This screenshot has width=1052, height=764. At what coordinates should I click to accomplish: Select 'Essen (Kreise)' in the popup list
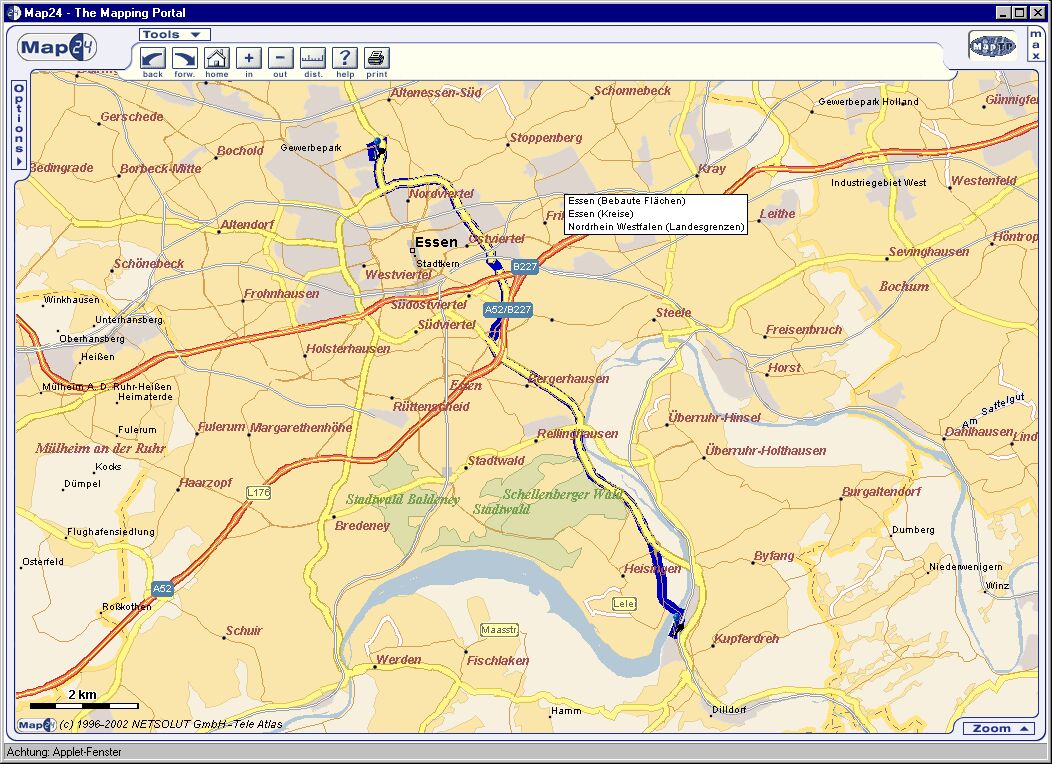click(x=601, y=214)
